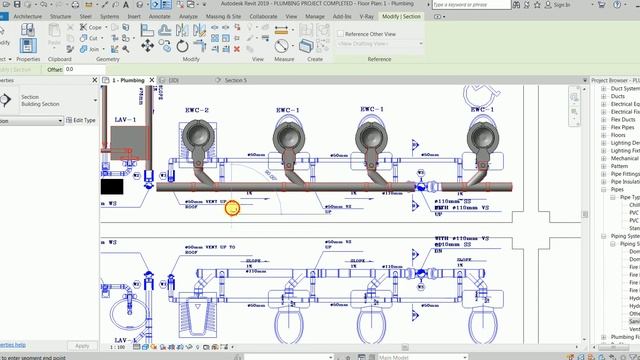Click the Create Similar icon in Create panel
640x360 pixels.
306,45
